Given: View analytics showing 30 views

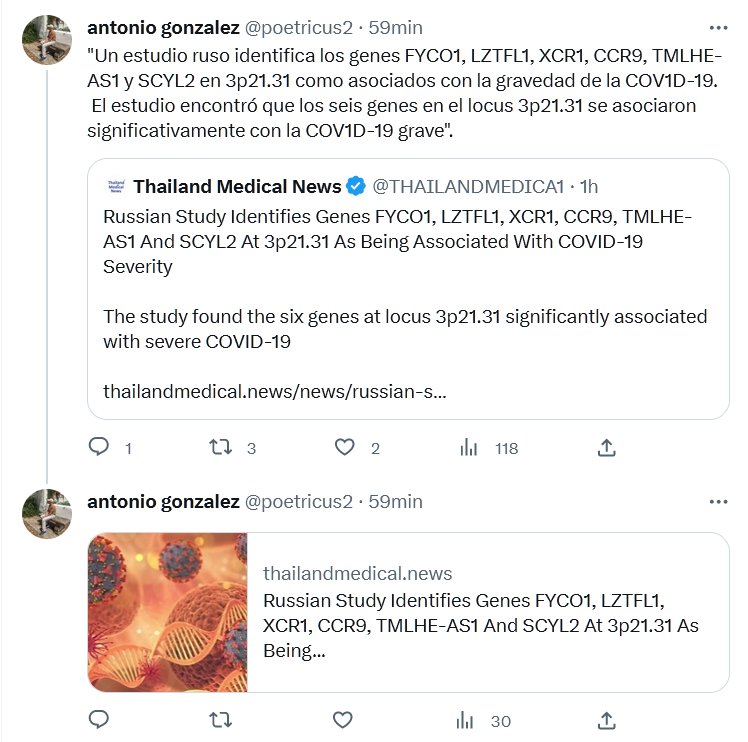Looking at the screenshot, I should [466, 720].
